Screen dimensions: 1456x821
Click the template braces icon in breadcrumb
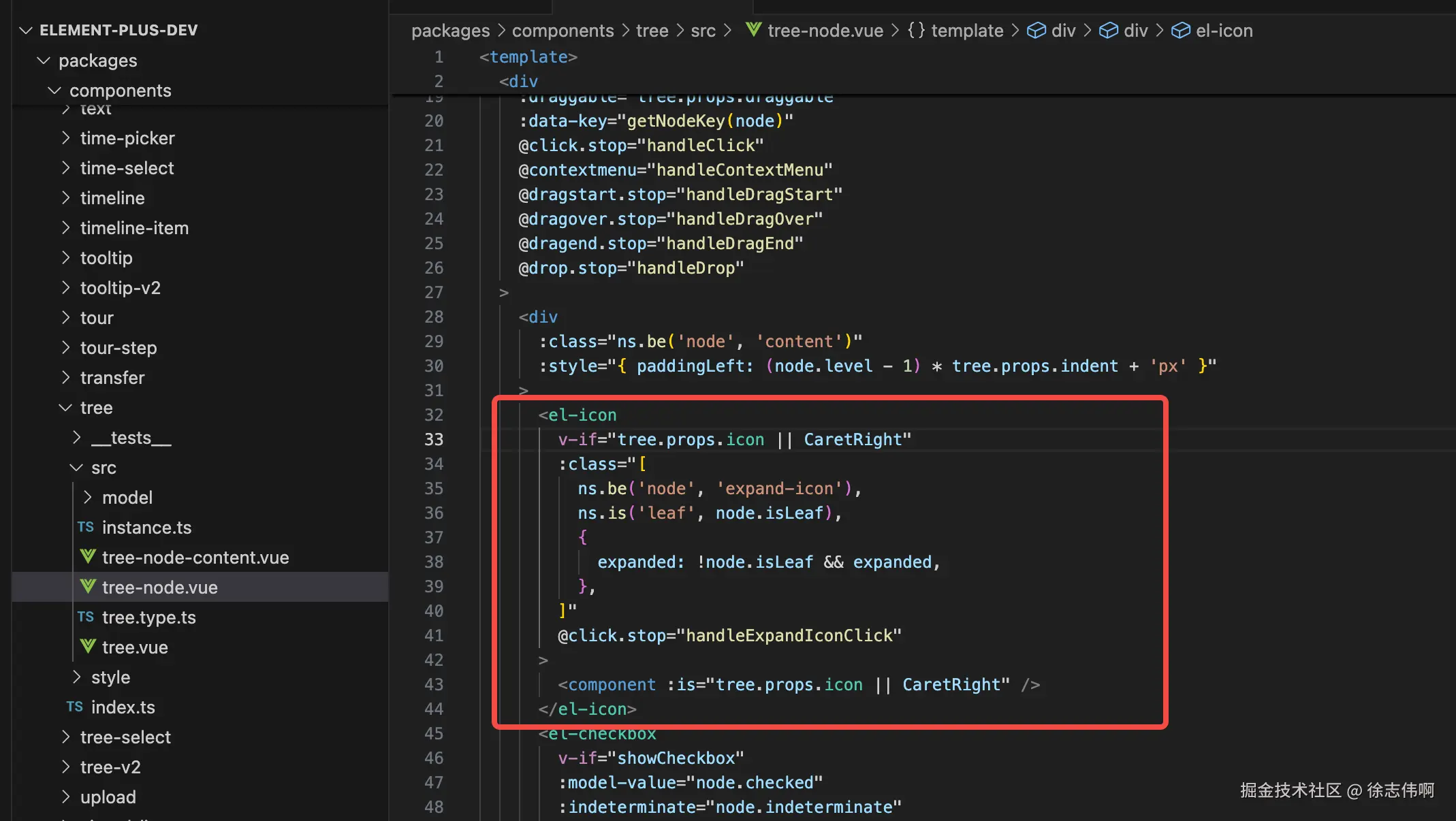(x=916, y=31)
